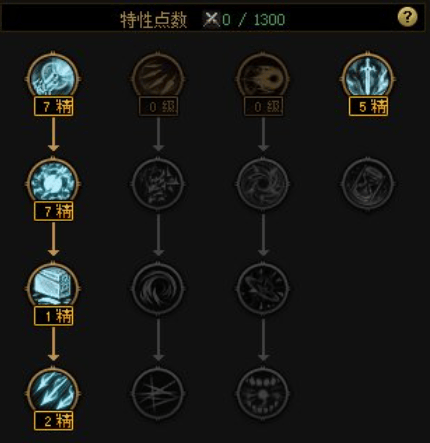Click the locked shattered shards skill icon
The height and width of the screenshot is (443, 430).
[x=158, y=184]
